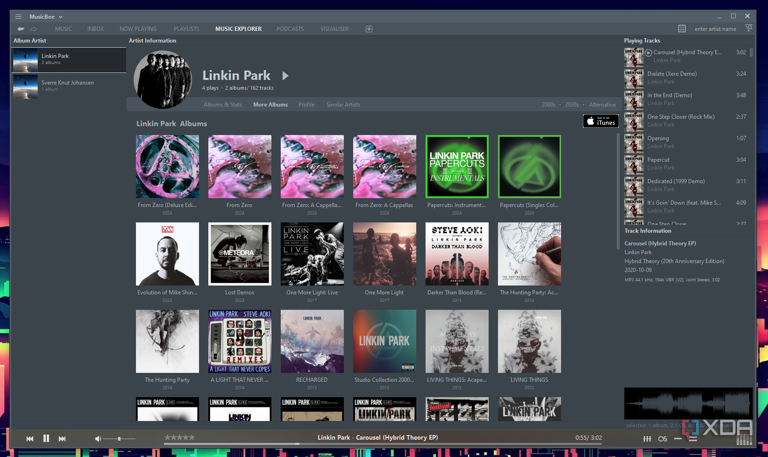Select Sverre Knut Johansen artist
This screenshot has height=457, width=768.
pyautogui.click(x=69, y=86)
